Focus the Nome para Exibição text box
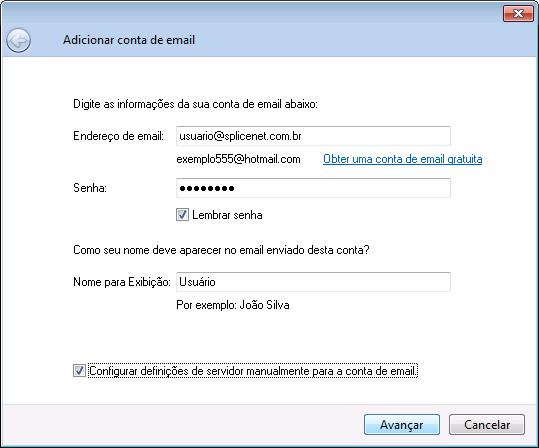The height and width of the screenshot is (448, 539). (x=313, y=282)
